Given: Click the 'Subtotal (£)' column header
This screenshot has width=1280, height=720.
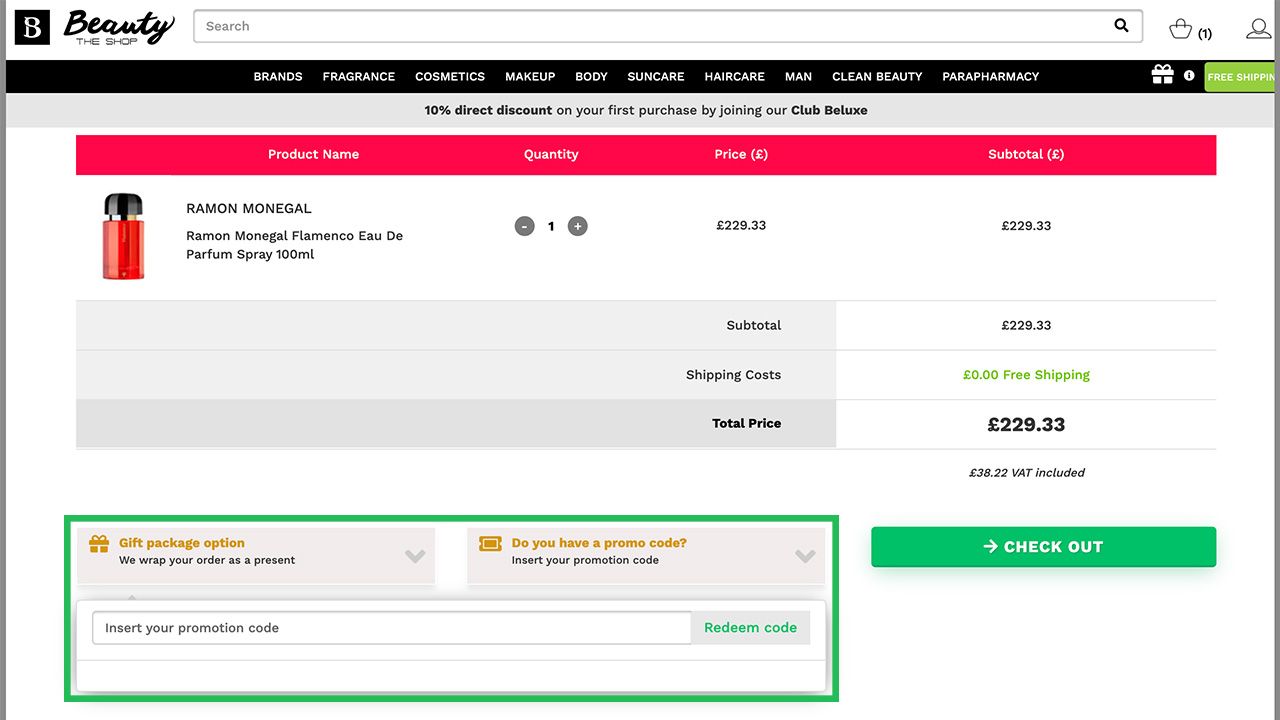Looking at the screenshot, I should click(1026, 154).
